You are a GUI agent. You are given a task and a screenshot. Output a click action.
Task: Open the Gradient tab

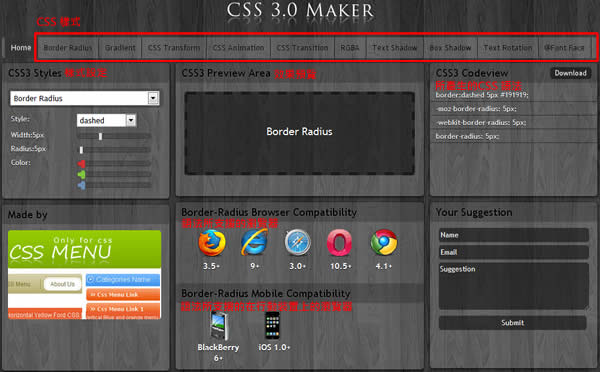(120, 48)
